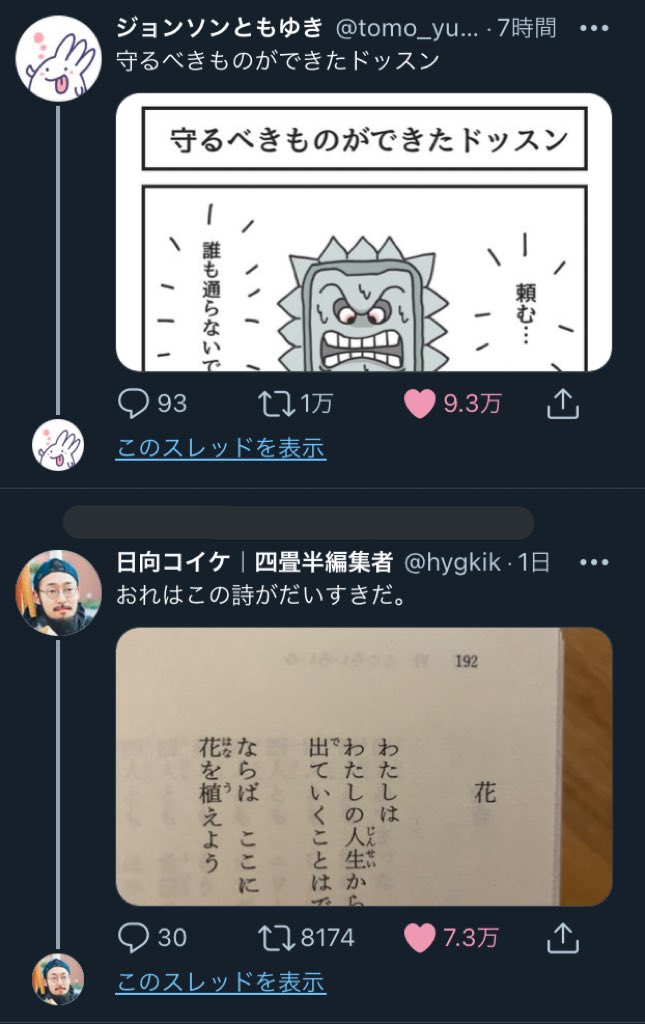This screenshot has height=1024, width=645.
Task: Open more options for 日向コイケ tweet
Action: point(594,562)
